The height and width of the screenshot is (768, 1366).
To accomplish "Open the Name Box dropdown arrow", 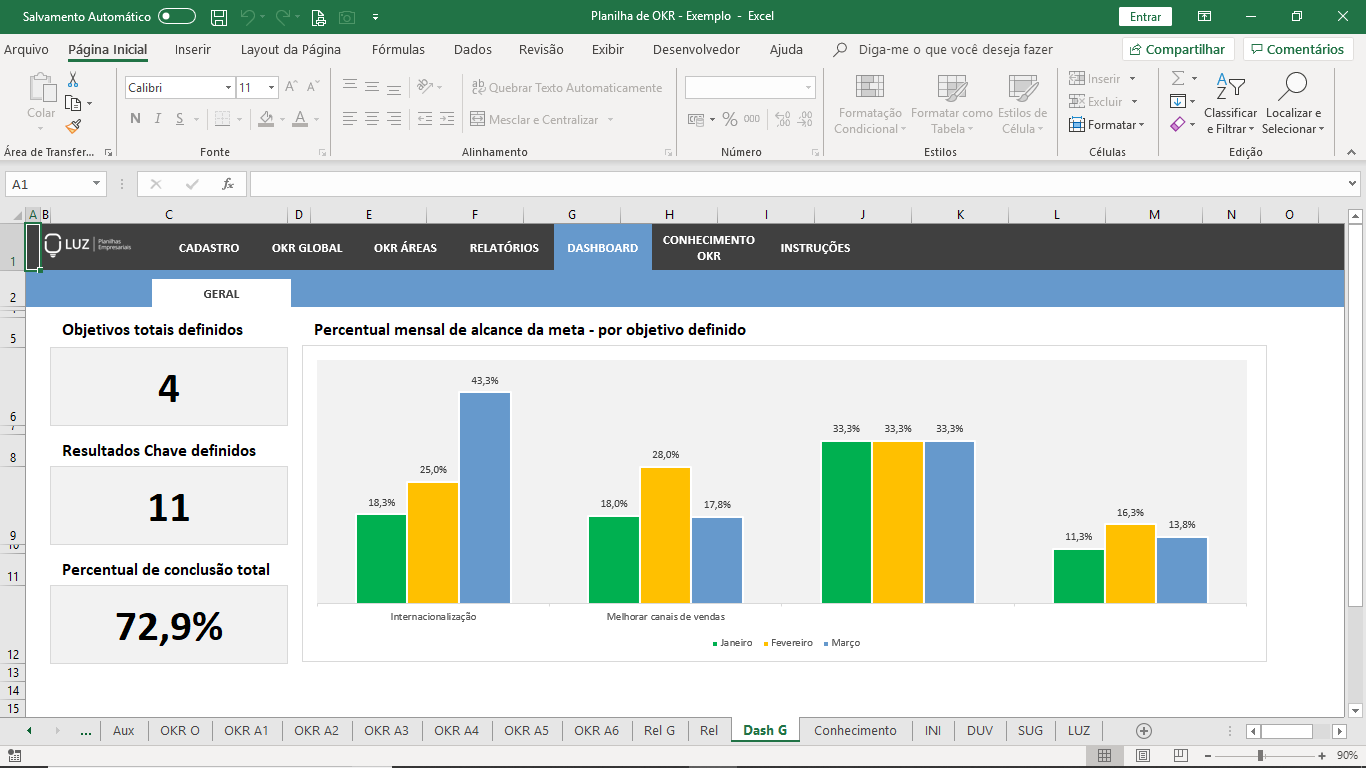I will (97, 184).
